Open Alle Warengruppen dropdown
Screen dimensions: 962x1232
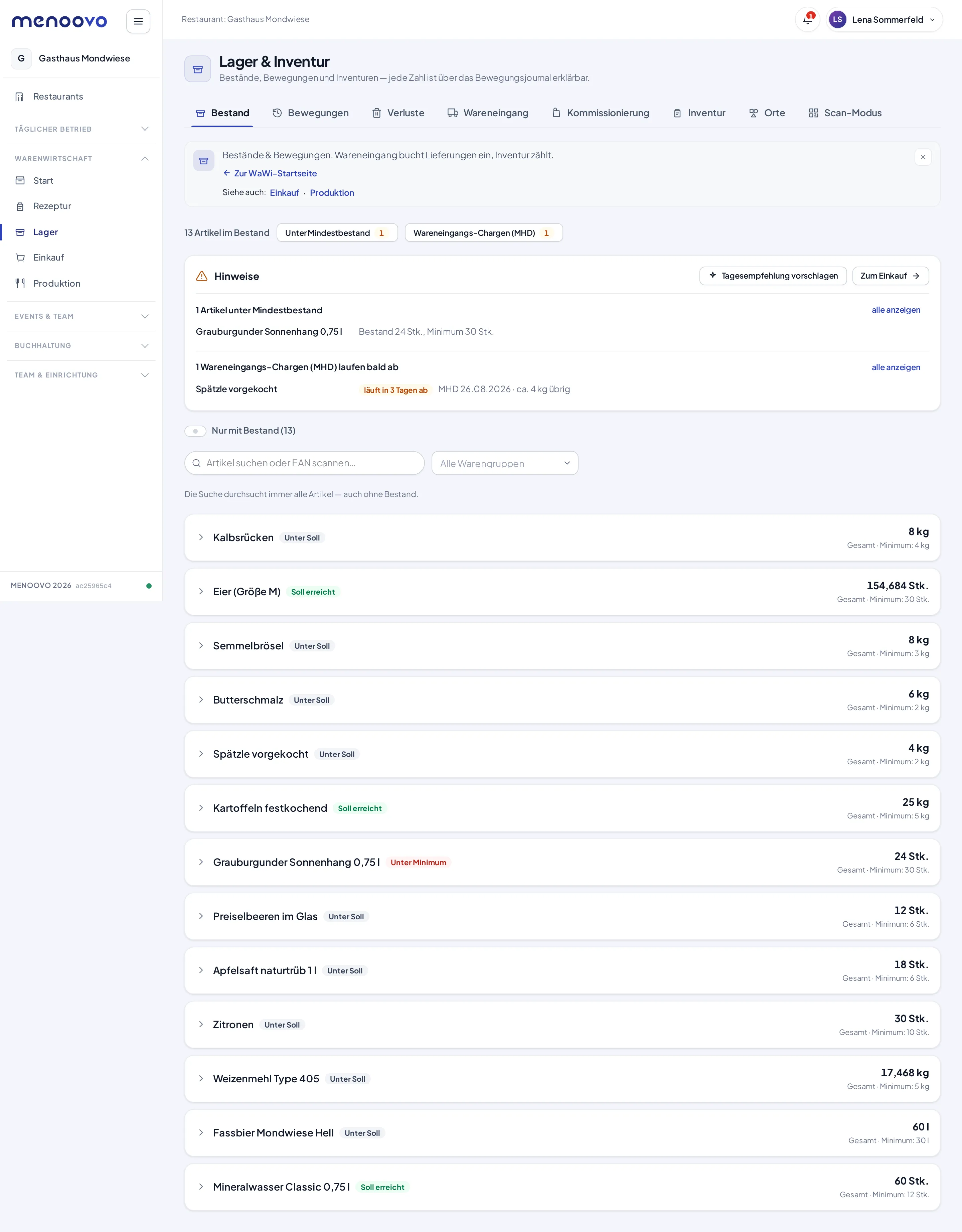[505, 463]
